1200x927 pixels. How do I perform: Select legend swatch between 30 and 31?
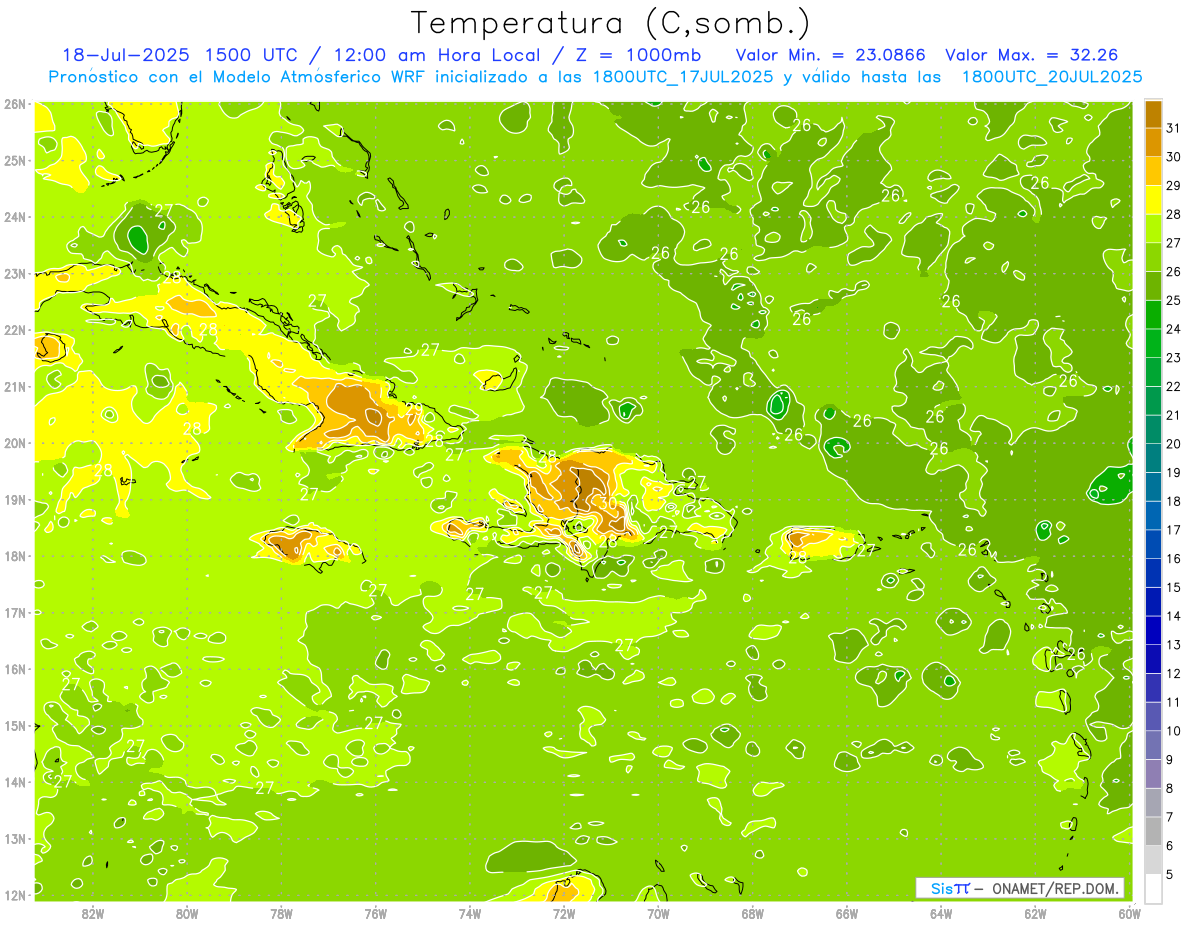1153,142
